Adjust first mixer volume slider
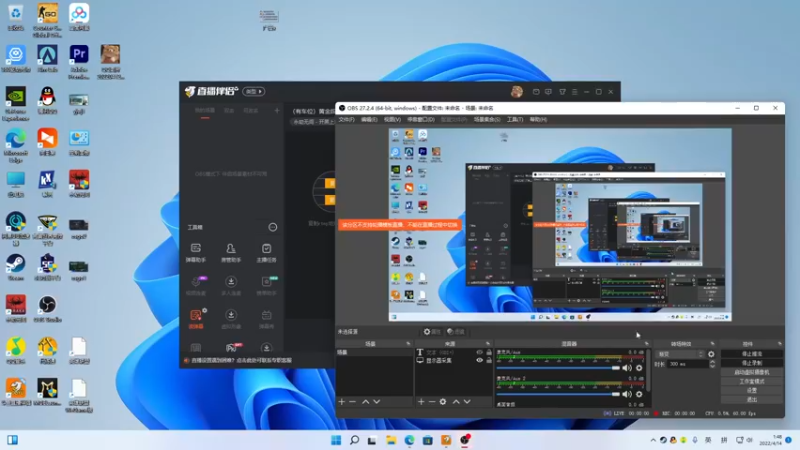The height and width of the screenshot is (450, 800). click(x=558, y=368)
